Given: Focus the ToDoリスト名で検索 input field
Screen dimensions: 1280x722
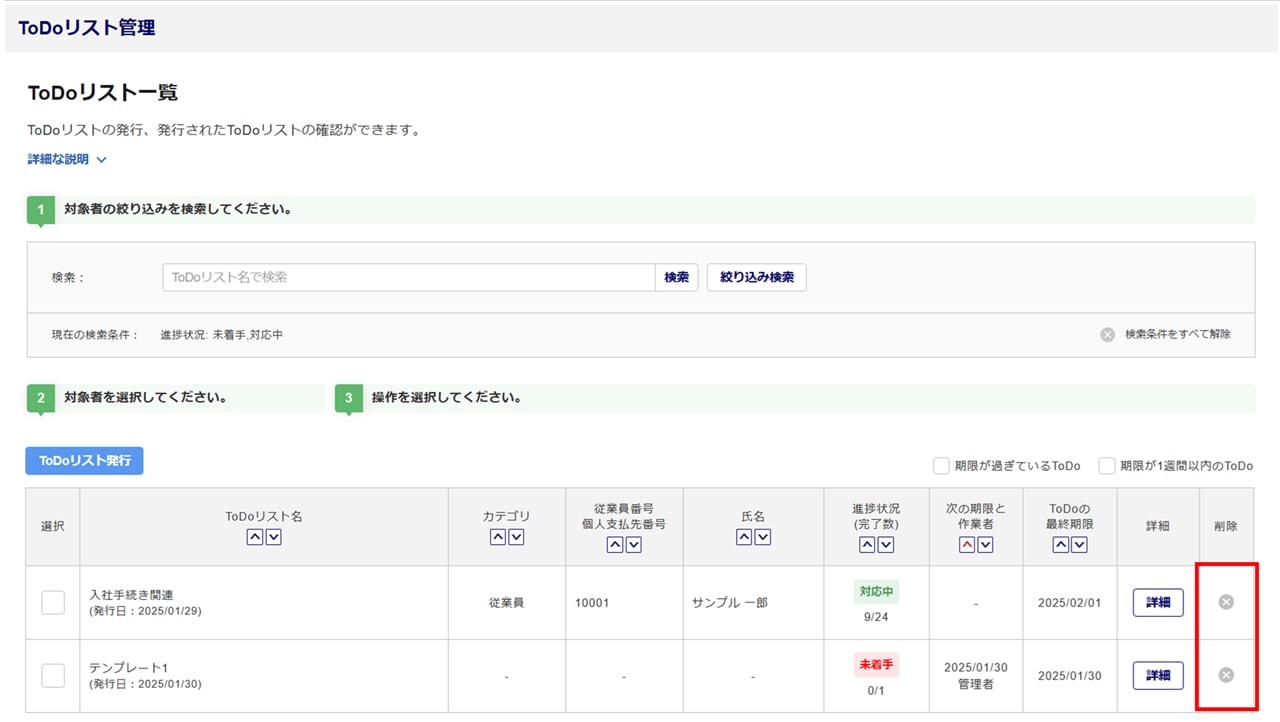Looking at the screenshot, I should tap(408, 277).
